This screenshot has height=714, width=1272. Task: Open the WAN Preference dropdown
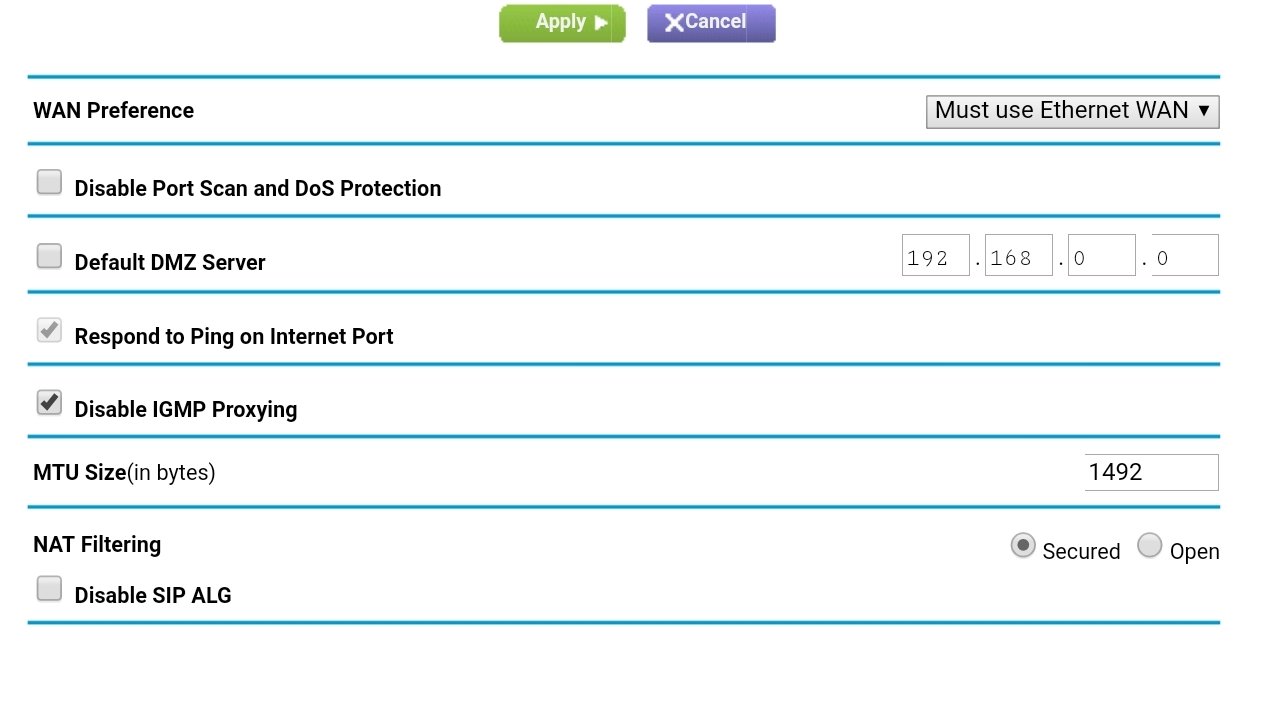[1072, 111]
